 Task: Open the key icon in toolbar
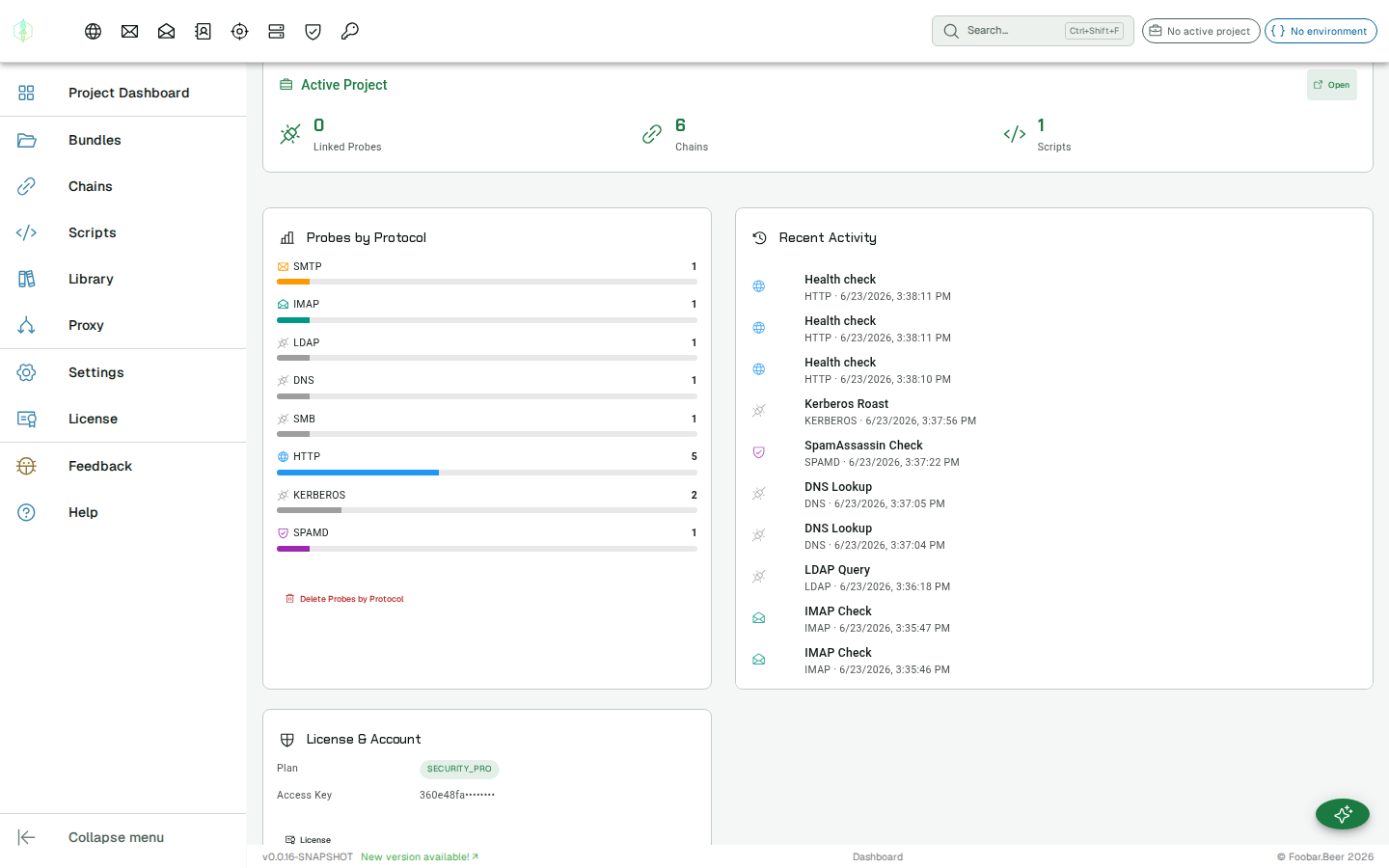[350, 32]
